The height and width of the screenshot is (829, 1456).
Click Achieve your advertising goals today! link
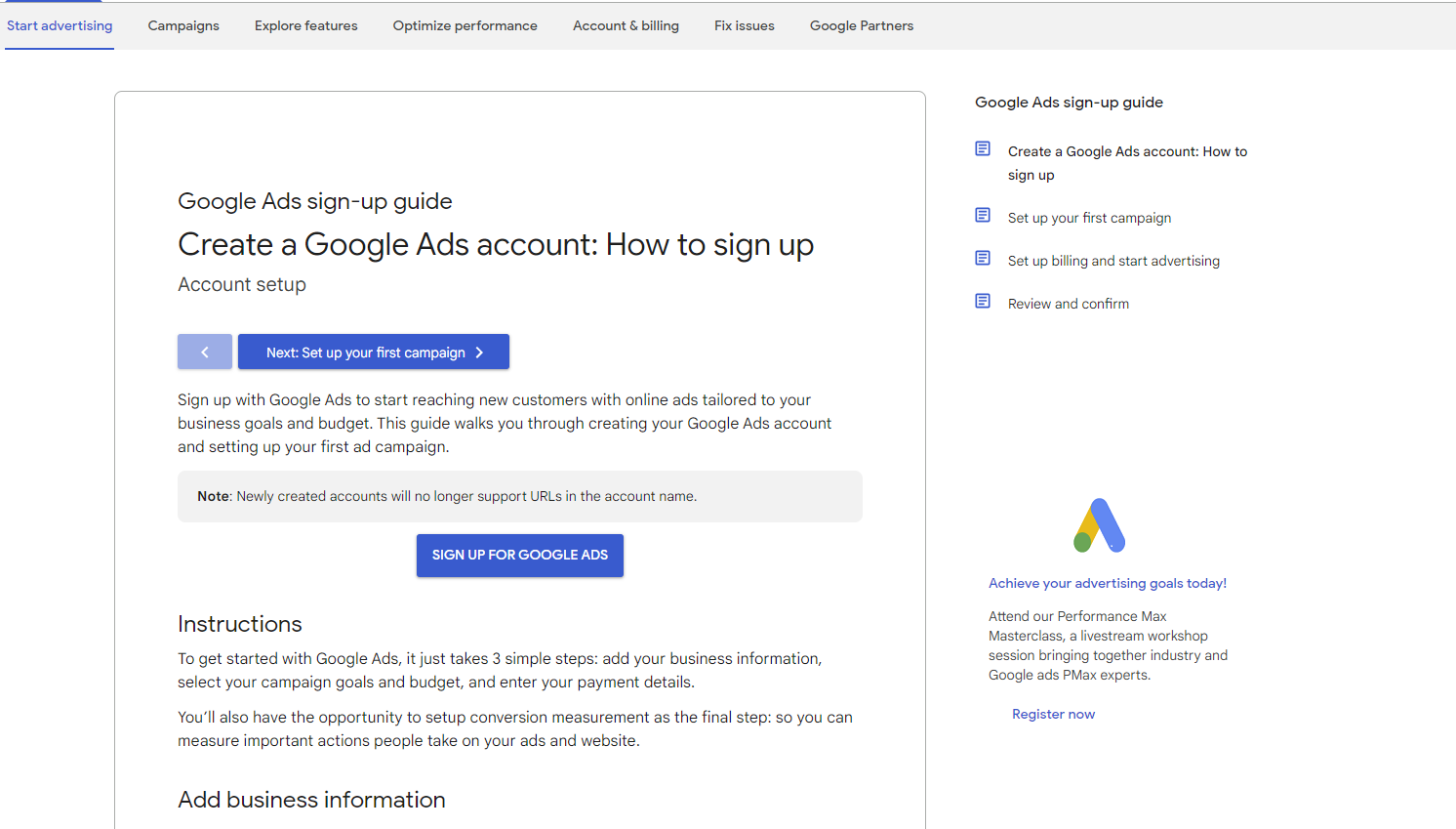click(1108, 583)
